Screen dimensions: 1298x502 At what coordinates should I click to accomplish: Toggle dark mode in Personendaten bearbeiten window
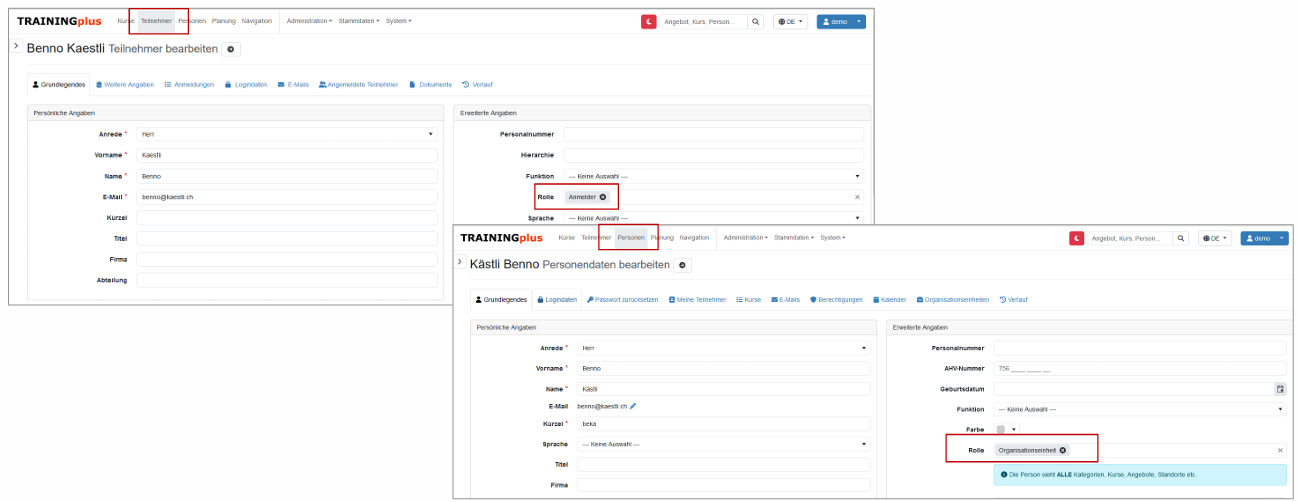point(1077,238)
